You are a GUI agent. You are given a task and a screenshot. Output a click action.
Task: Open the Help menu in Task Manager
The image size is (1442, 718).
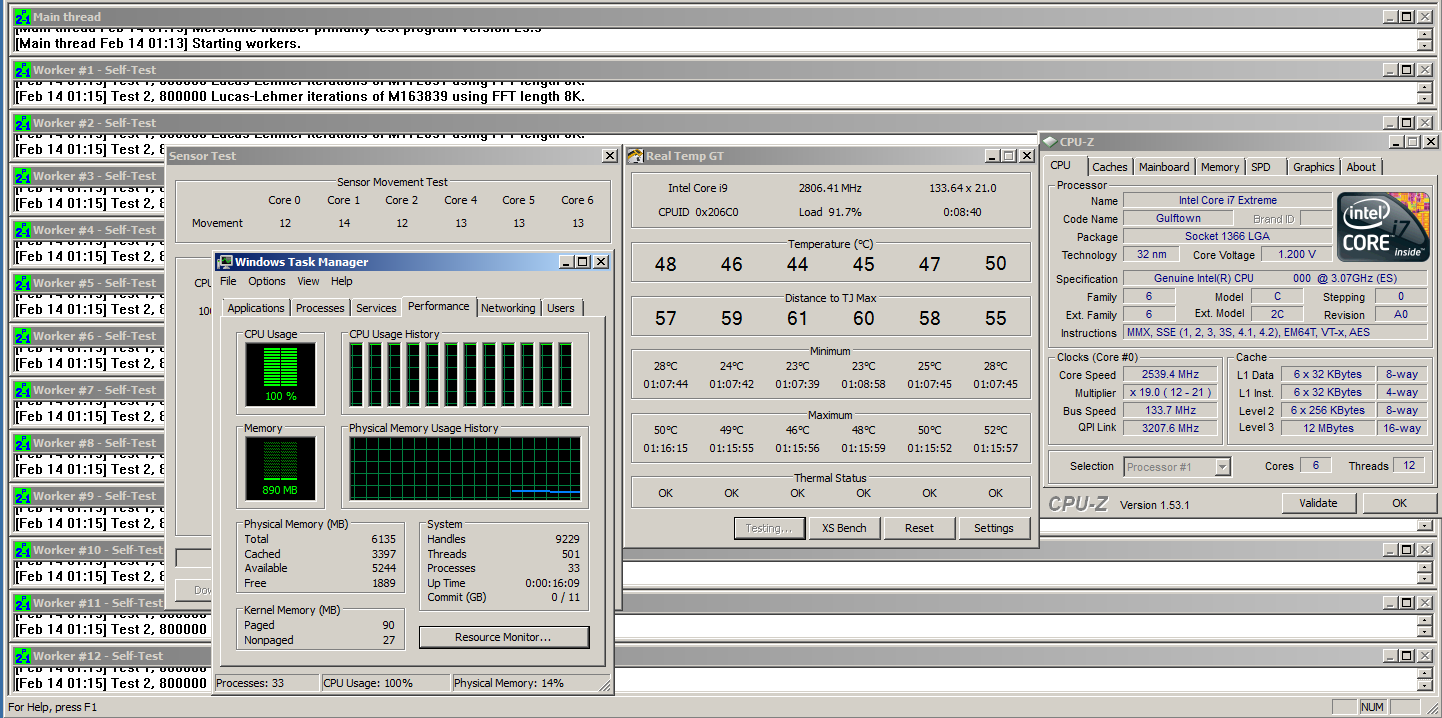(x=342, y=282)
